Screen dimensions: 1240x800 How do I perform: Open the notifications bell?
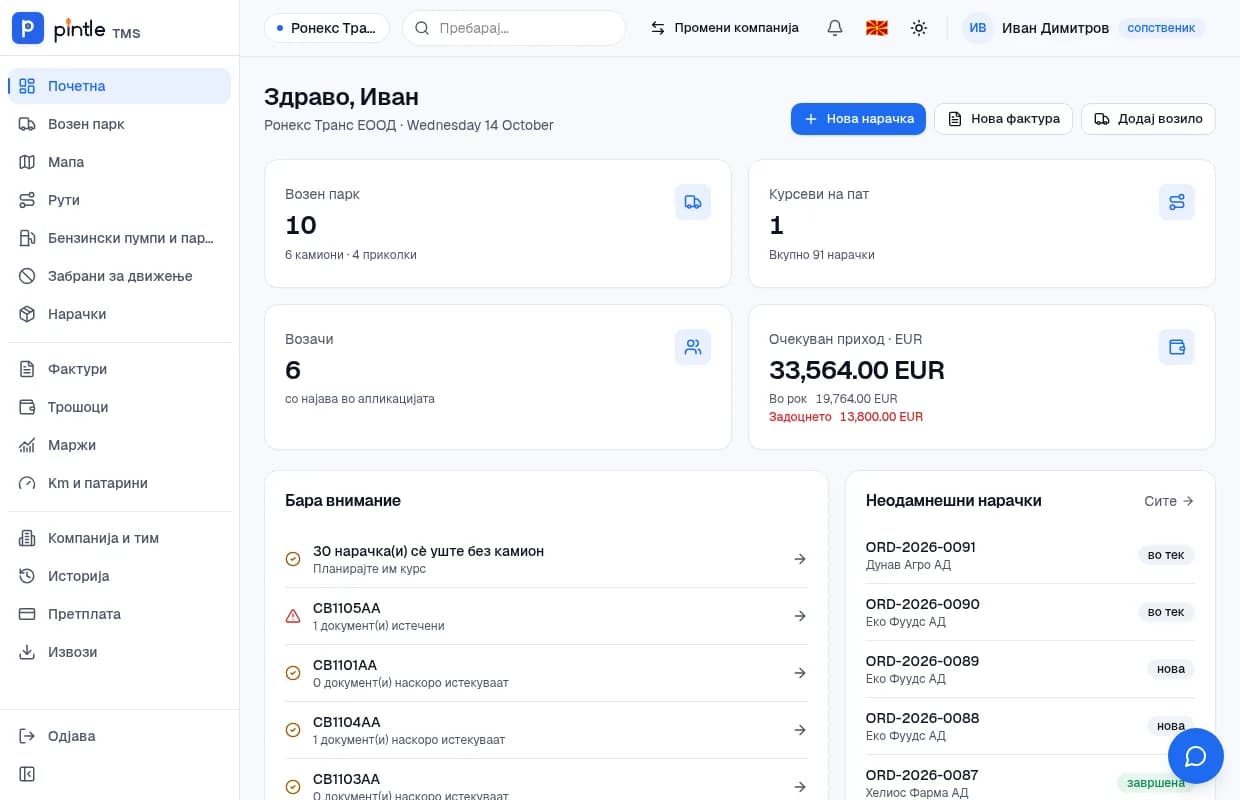(x=835, y=28)
